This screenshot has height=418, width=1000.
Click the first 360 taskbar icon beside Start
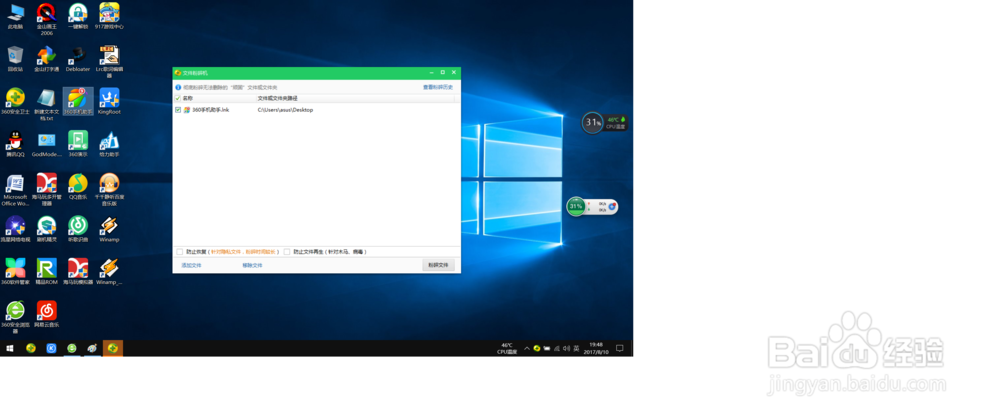click(31, 348)
